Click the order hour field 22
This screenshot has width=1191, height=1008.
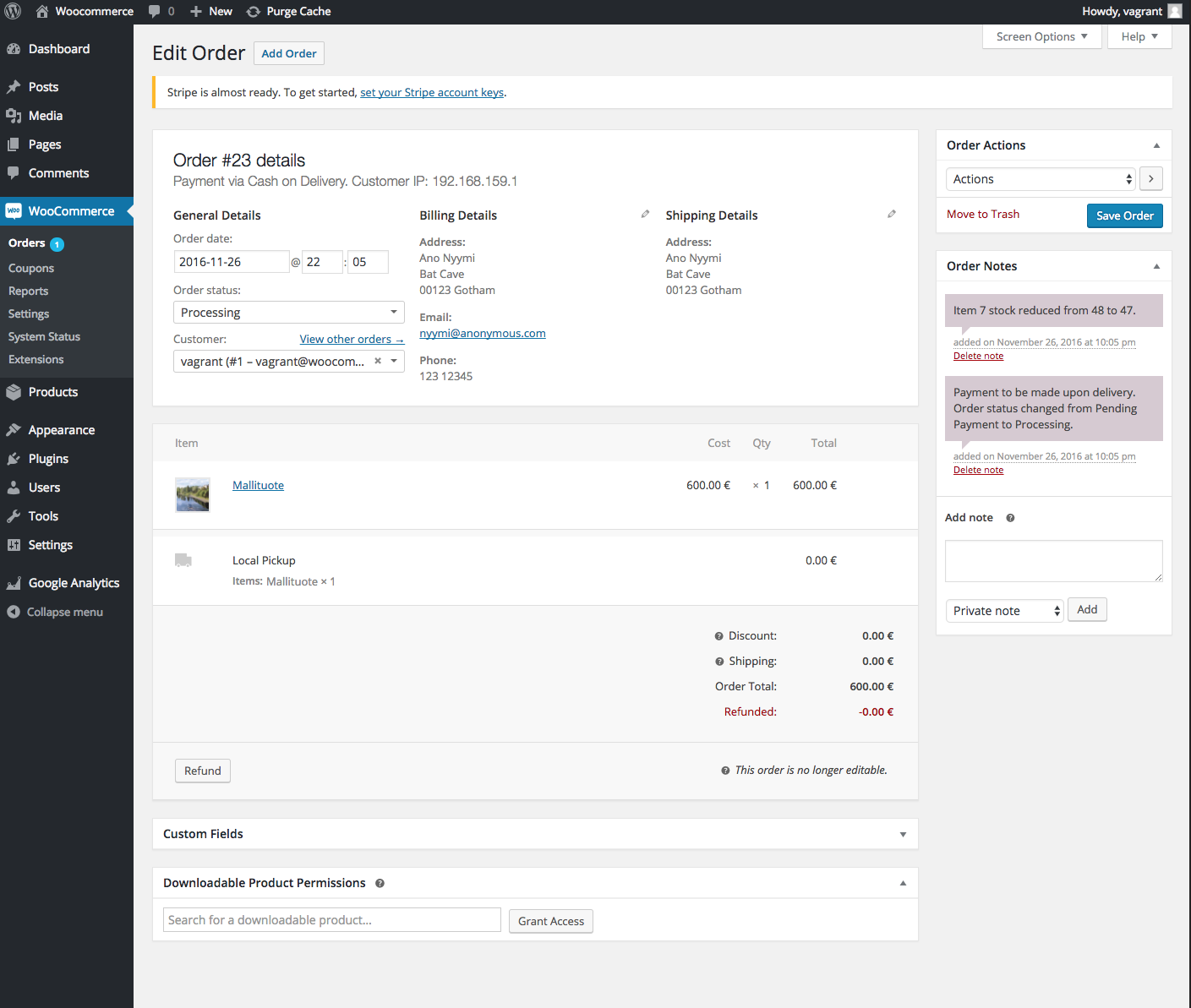click(323, 262)
